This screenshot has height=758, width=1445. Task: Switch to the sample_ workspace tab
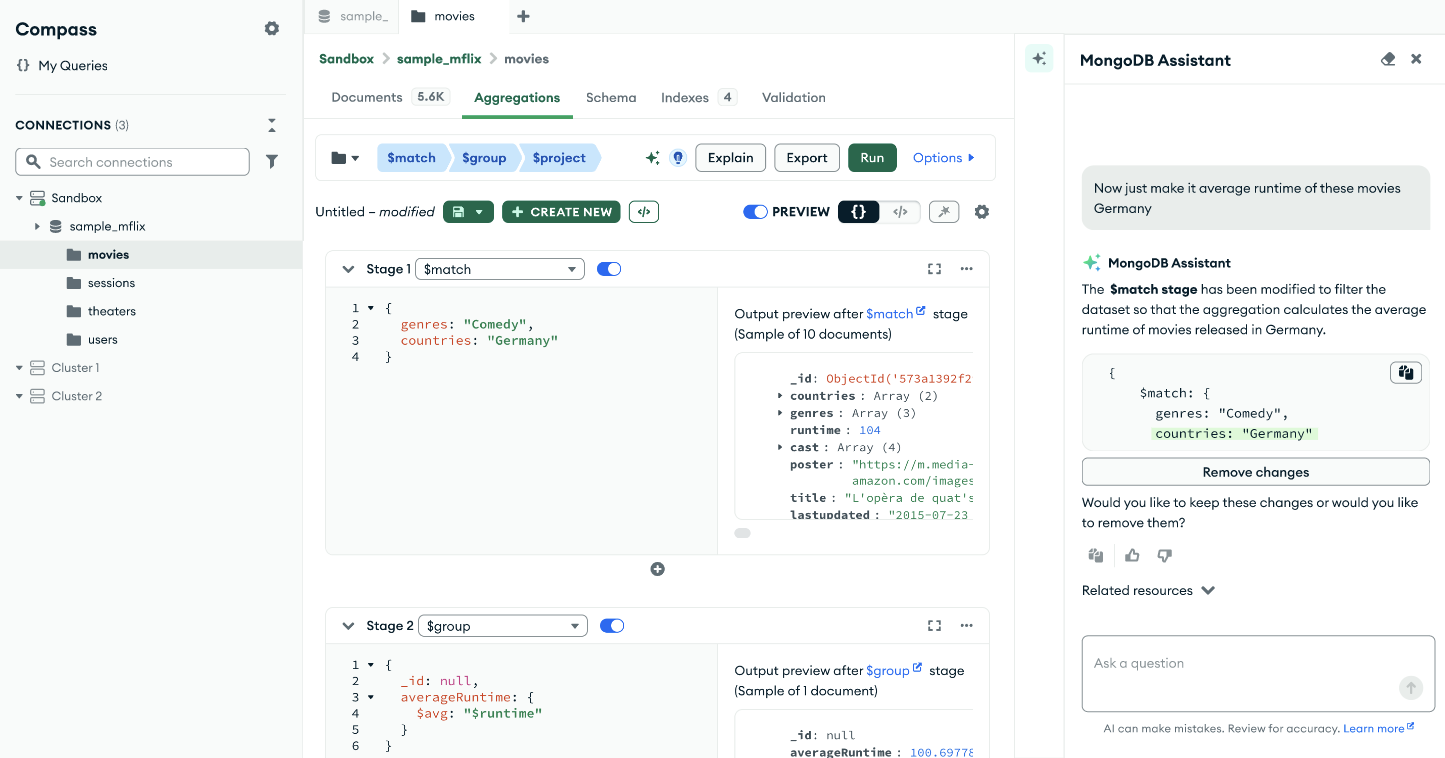pyautogui.click(x=353, y=16)
